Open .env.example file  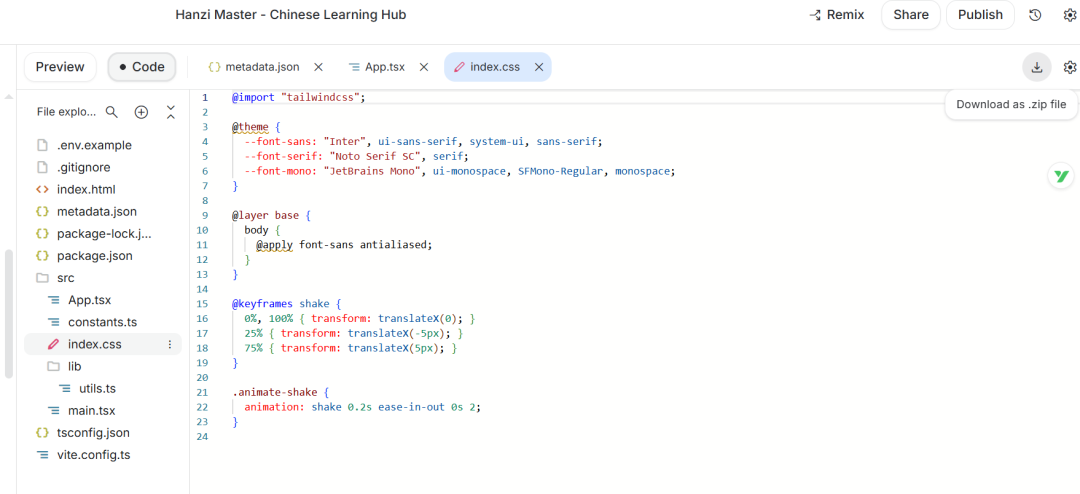[x=94, y=145]
